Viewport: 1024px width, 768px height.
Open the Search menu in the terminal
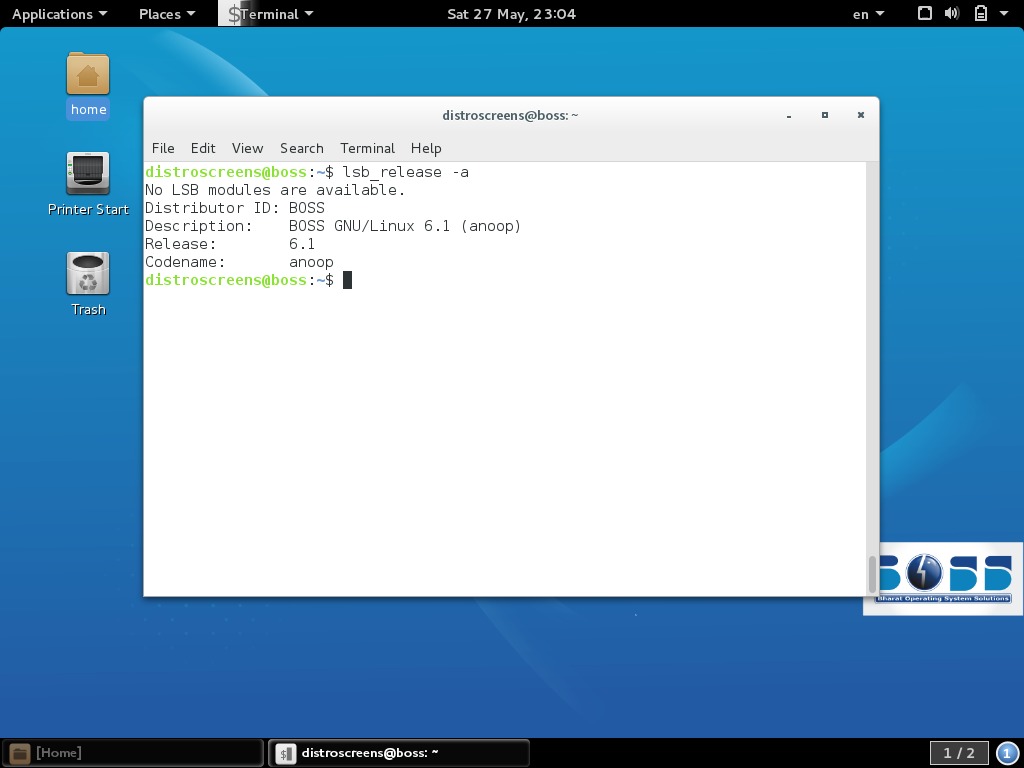tap(301, 148)
